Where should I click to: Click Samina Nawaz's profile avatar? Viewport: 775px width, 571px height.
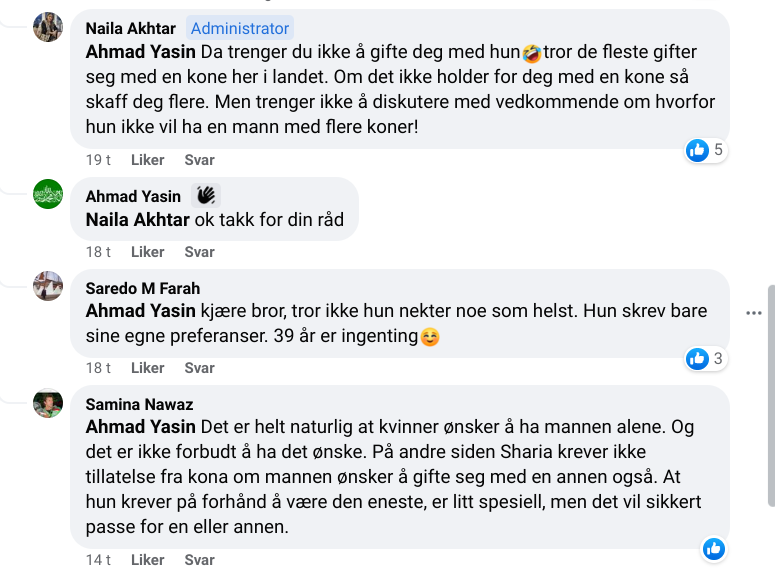click(48, 403)
